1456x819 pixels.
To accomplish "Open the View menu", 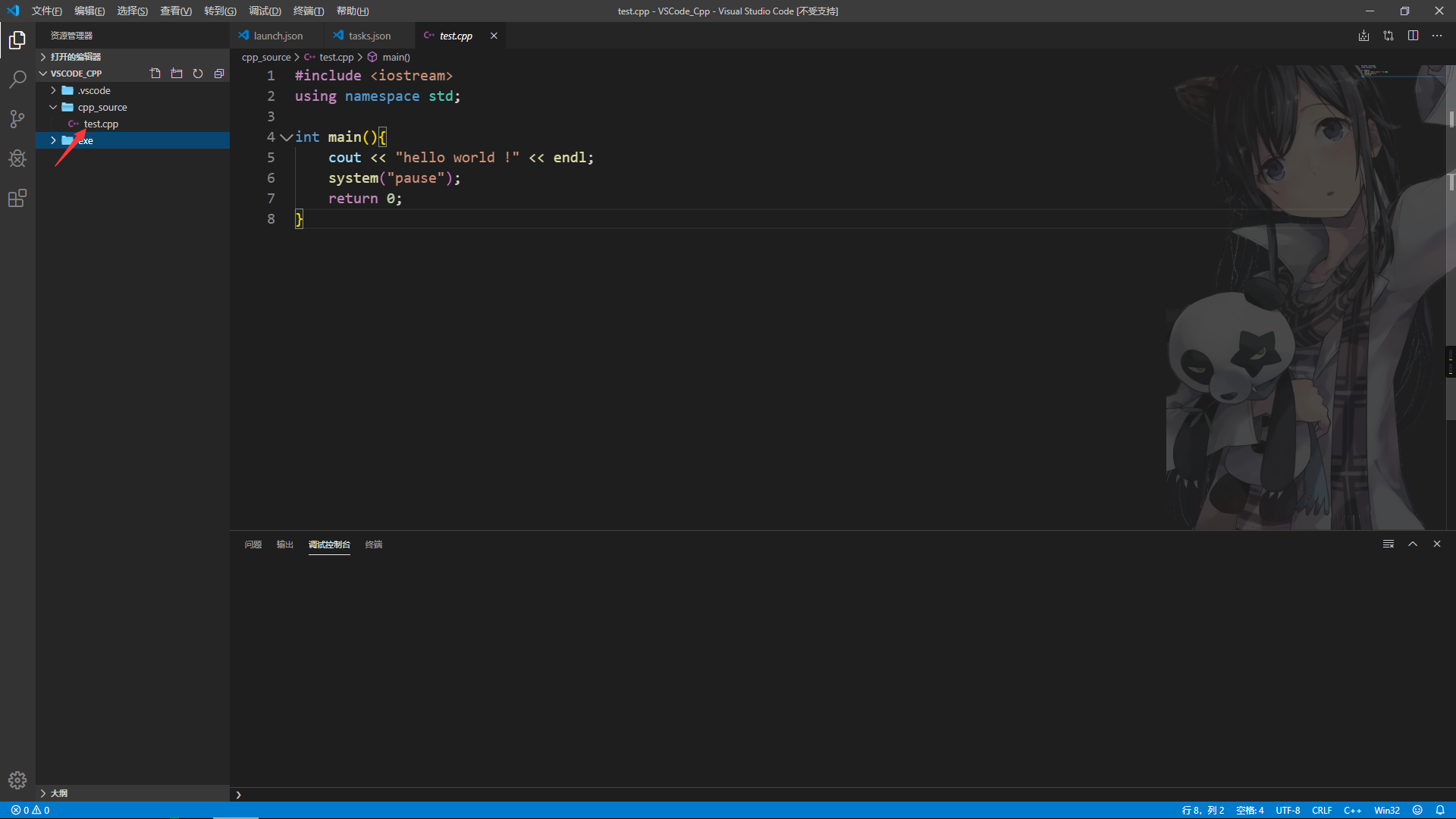I will tap(176, 11).
